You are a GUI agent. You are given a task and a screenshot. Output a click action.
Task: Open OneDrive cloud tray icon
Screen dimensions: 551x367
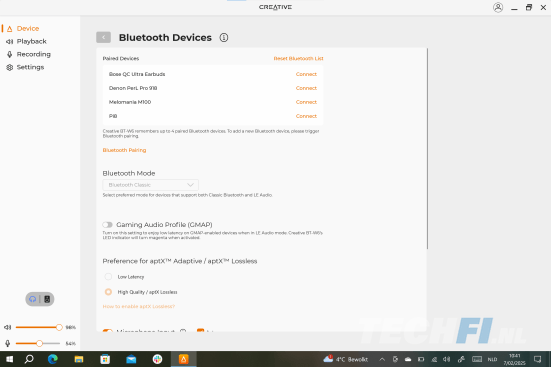tap(408, 359)
